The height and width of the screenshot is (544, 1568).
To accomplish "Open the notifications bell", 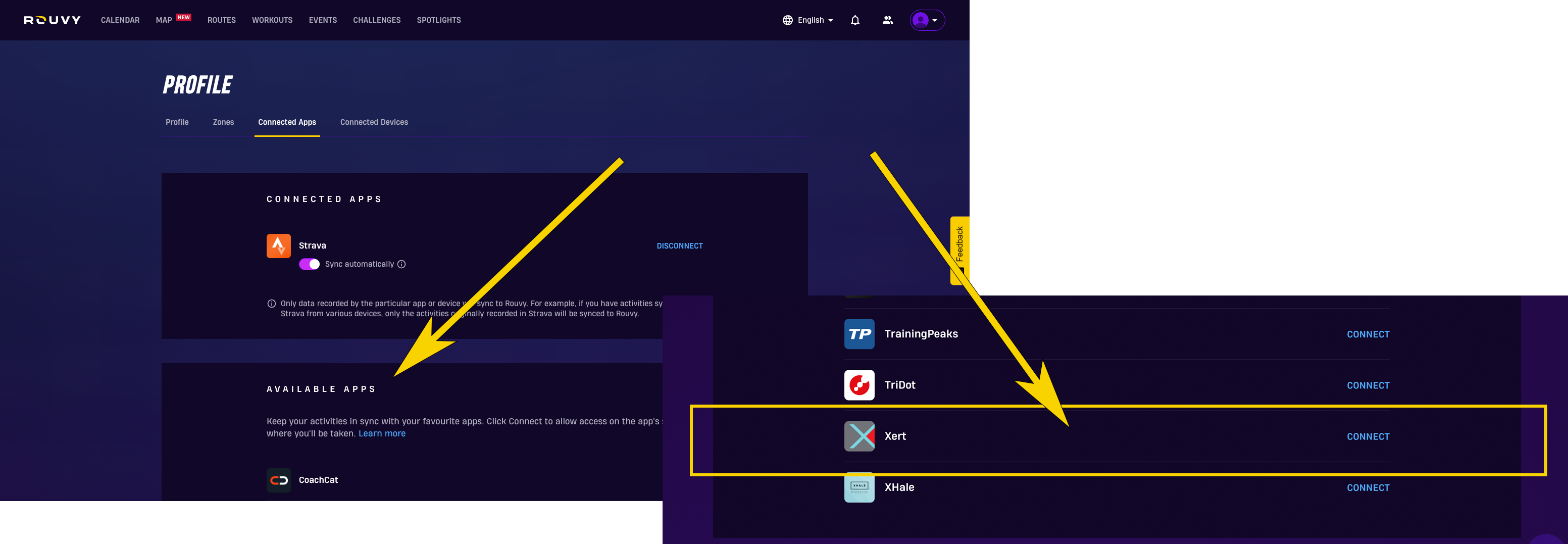I will click(x=854, y=20).
